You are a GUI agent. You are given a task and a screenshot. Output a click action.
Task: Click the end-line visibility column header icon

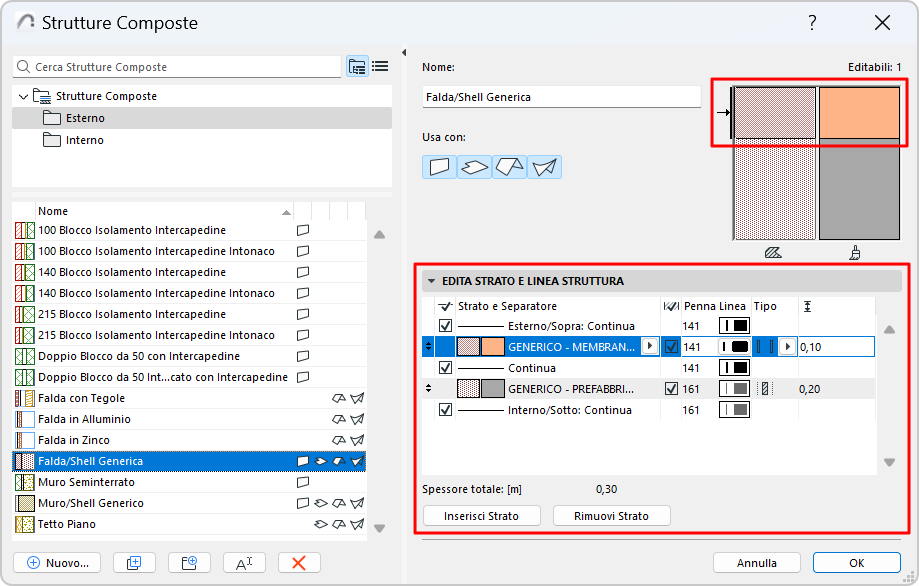pos(671,306)
